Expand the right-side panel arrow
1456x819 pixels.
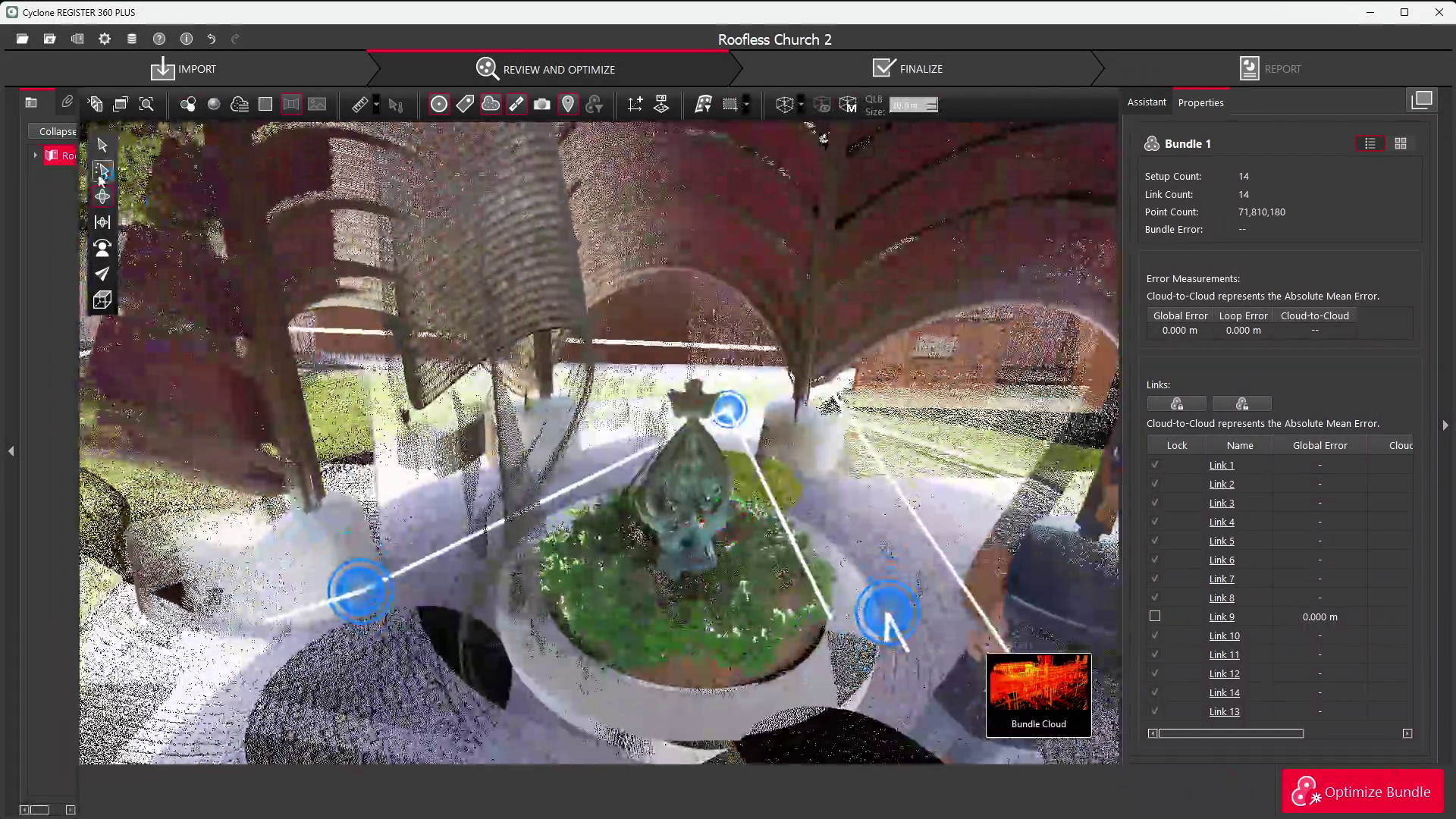pyautogui.click(x=1445, y=425)
